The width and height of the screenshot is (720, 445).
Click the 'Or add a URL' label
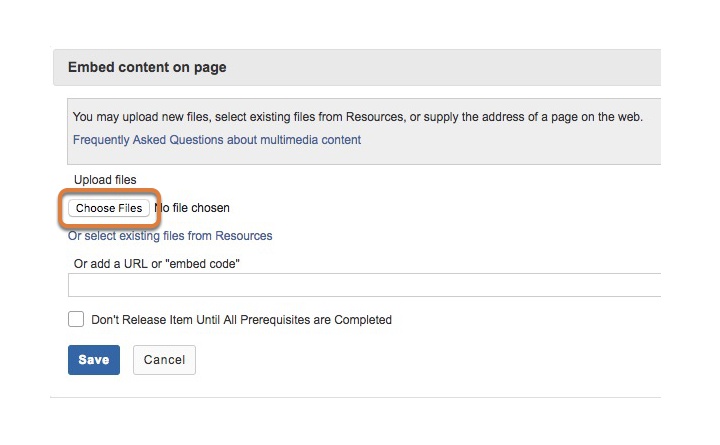(157, 264)
